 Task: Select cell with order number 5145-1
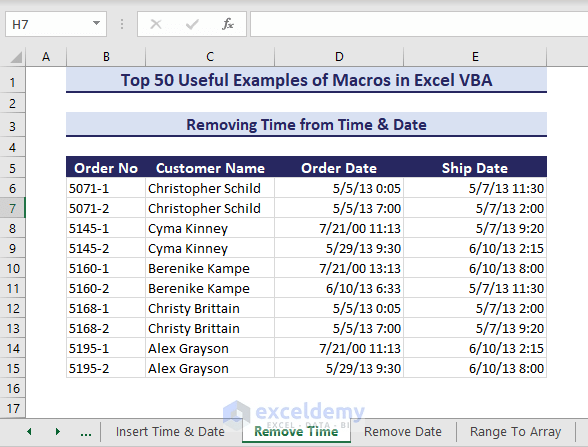coord(106,228)
